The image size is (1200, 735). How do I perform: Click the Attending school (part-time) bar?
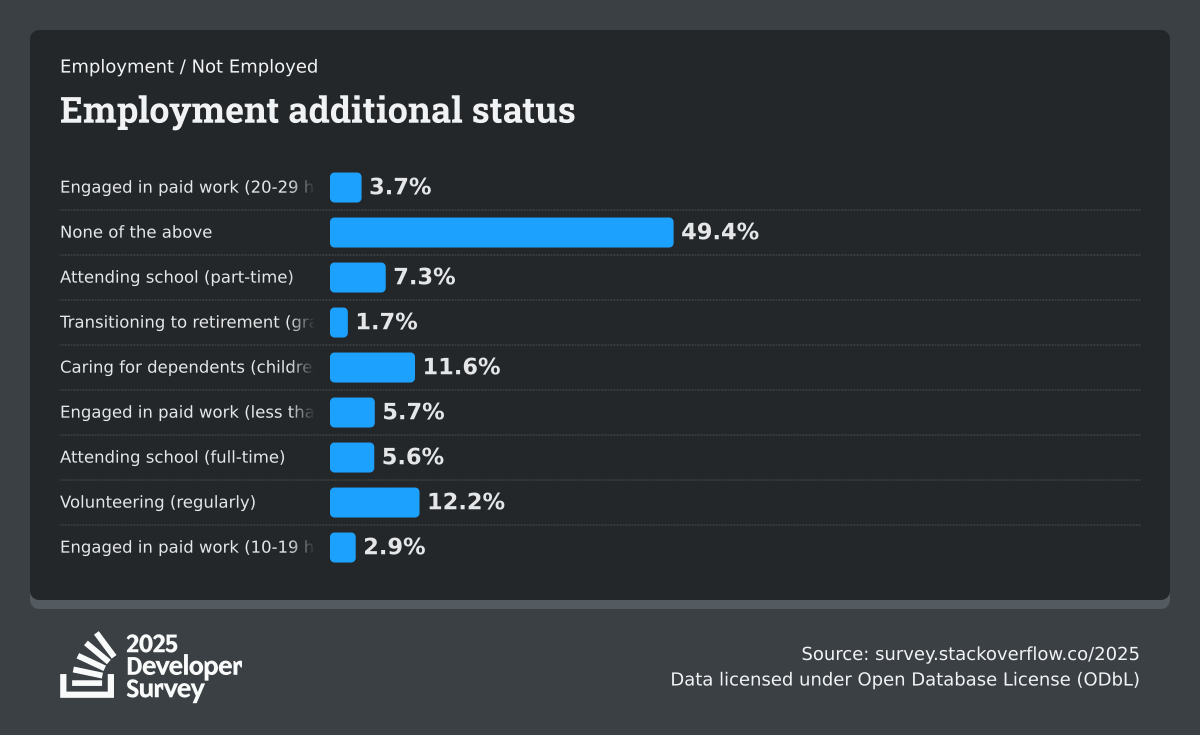[357, 277]
